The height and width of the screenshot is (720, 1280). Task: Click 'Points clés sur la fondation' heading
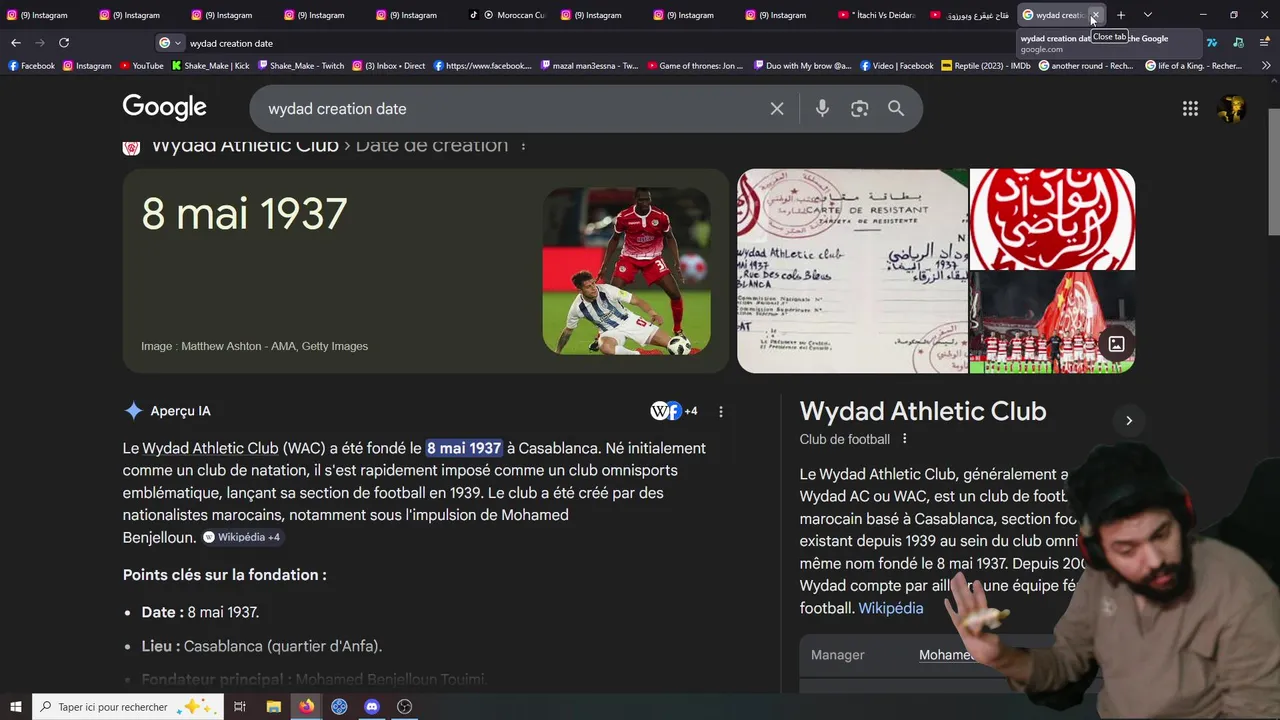click(x=225, y=575)
